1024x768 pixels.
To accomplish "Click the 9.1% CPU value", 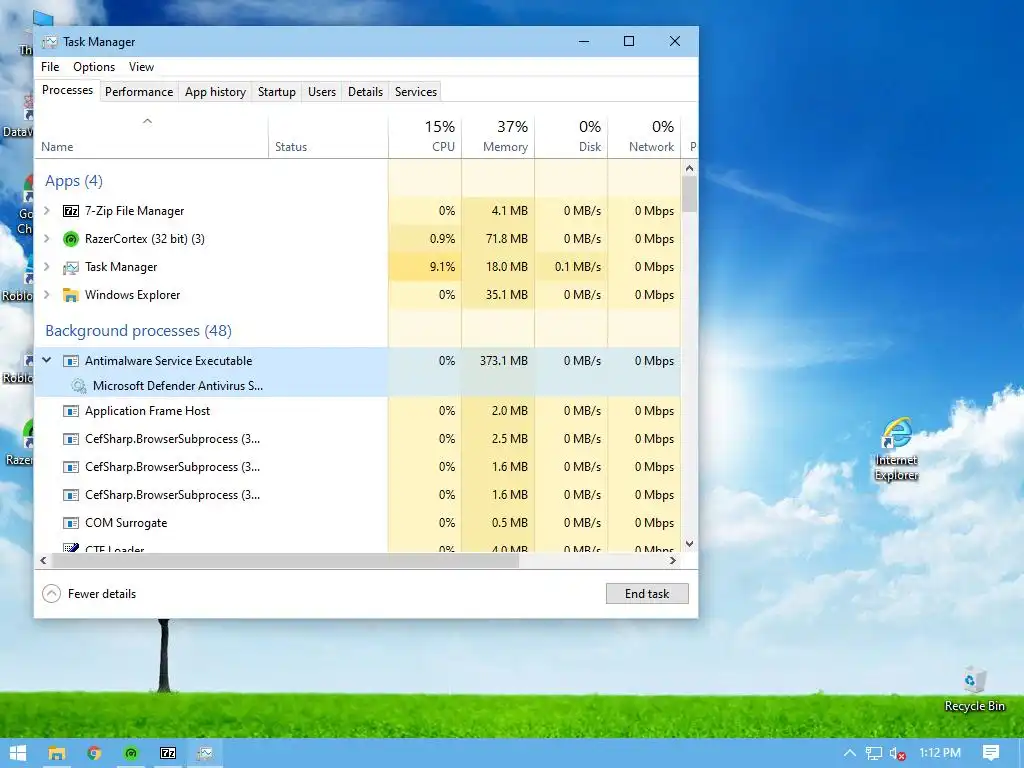I will point(442,266).
